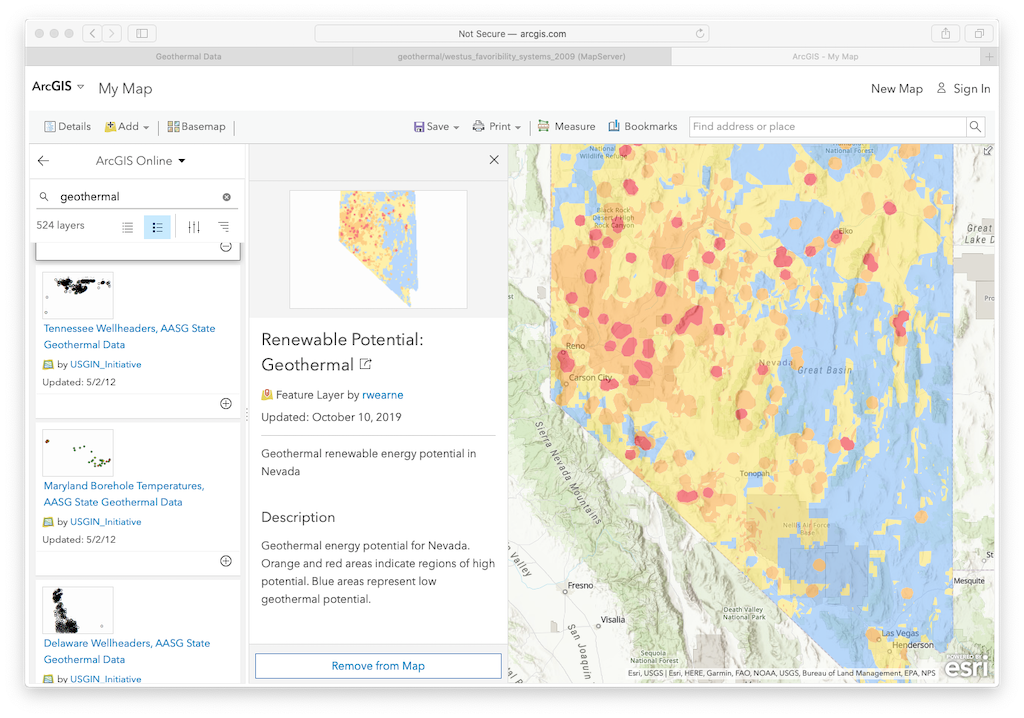The width and height of the screenshot is (1024, 718).
Task: Click the search magnifier in the address bar
Action: click(x=975, y=126)
